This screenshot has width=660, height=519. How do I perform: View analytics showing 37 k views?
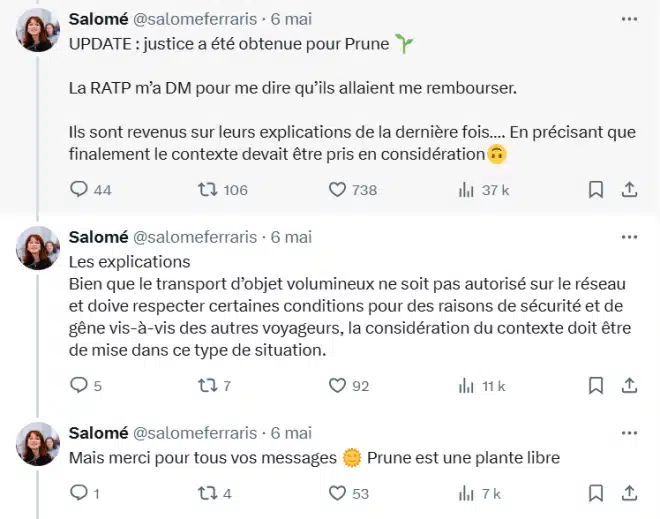tap(466, 189)
